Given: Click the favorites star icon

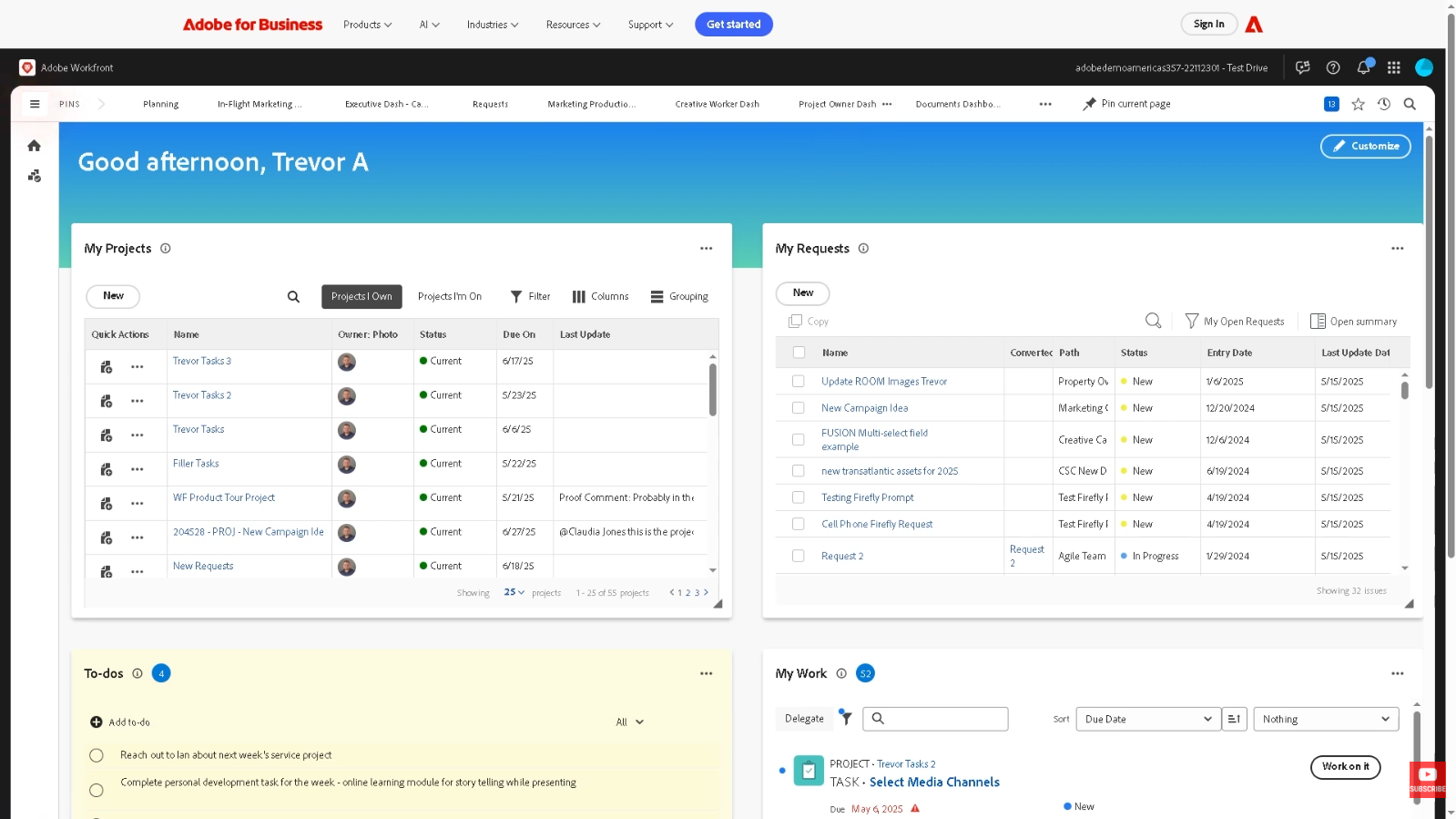Looking at the screenshot, I should 1358,104.
